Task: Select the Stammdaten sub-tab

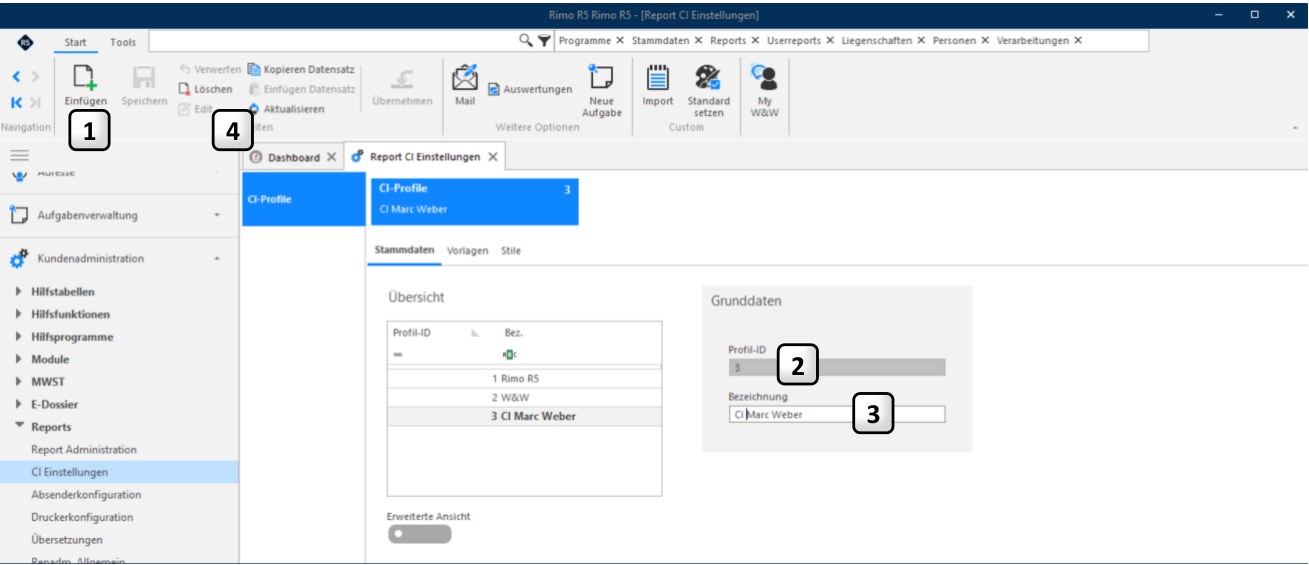Action: 404,251
